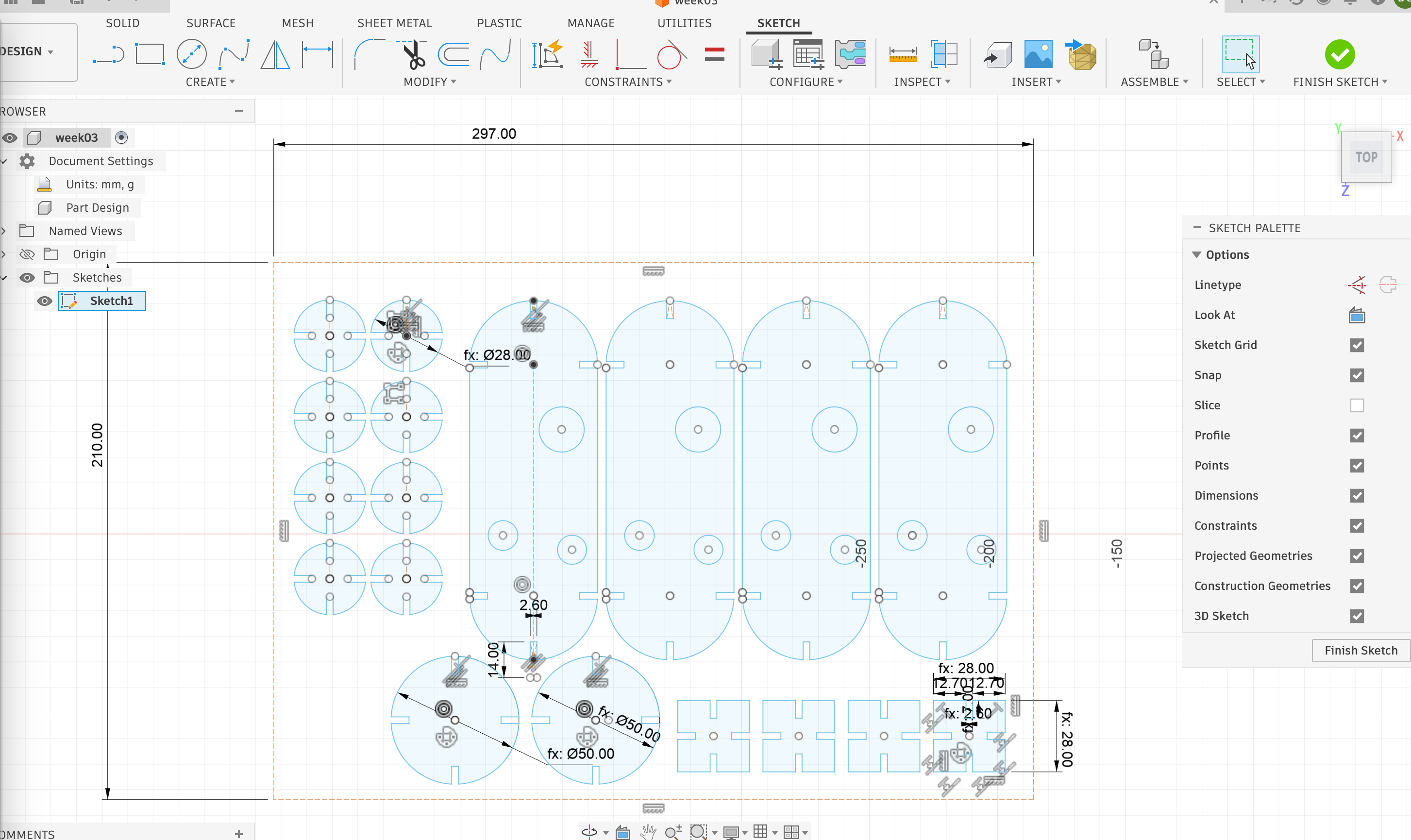
Task: Open the INSPECT dropdown menu
Action: point(922,82)
